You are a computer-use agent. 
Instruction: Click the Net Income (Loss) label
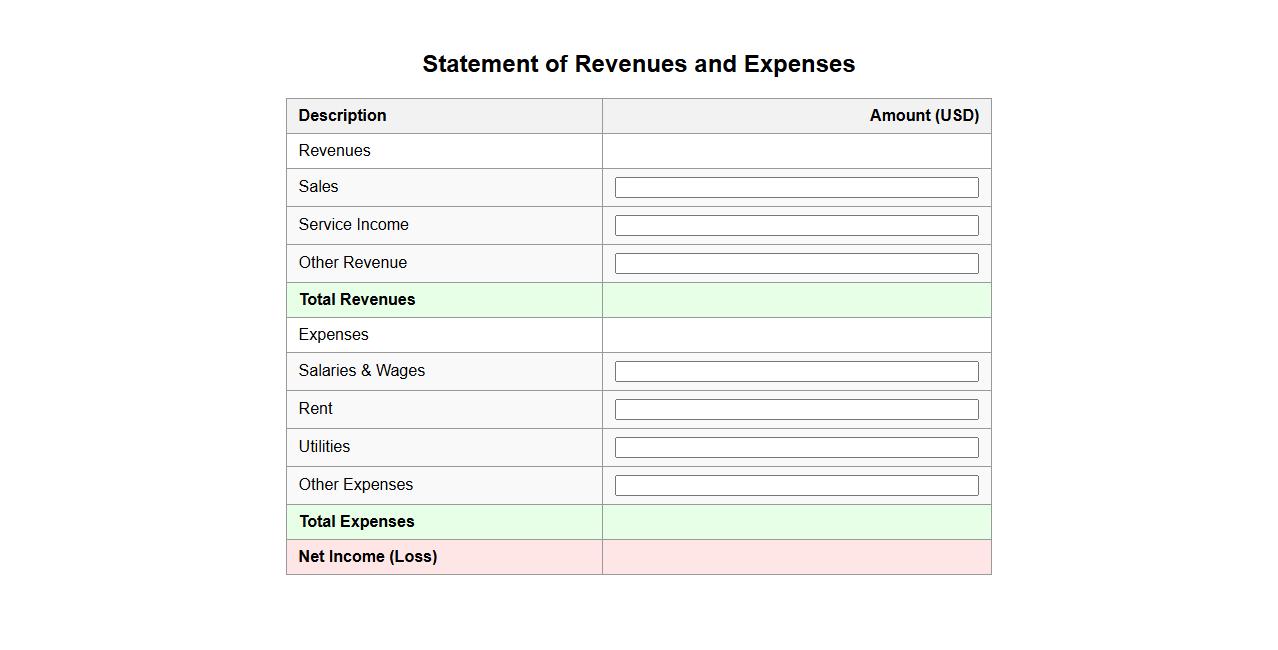click(x=367, y=557)
